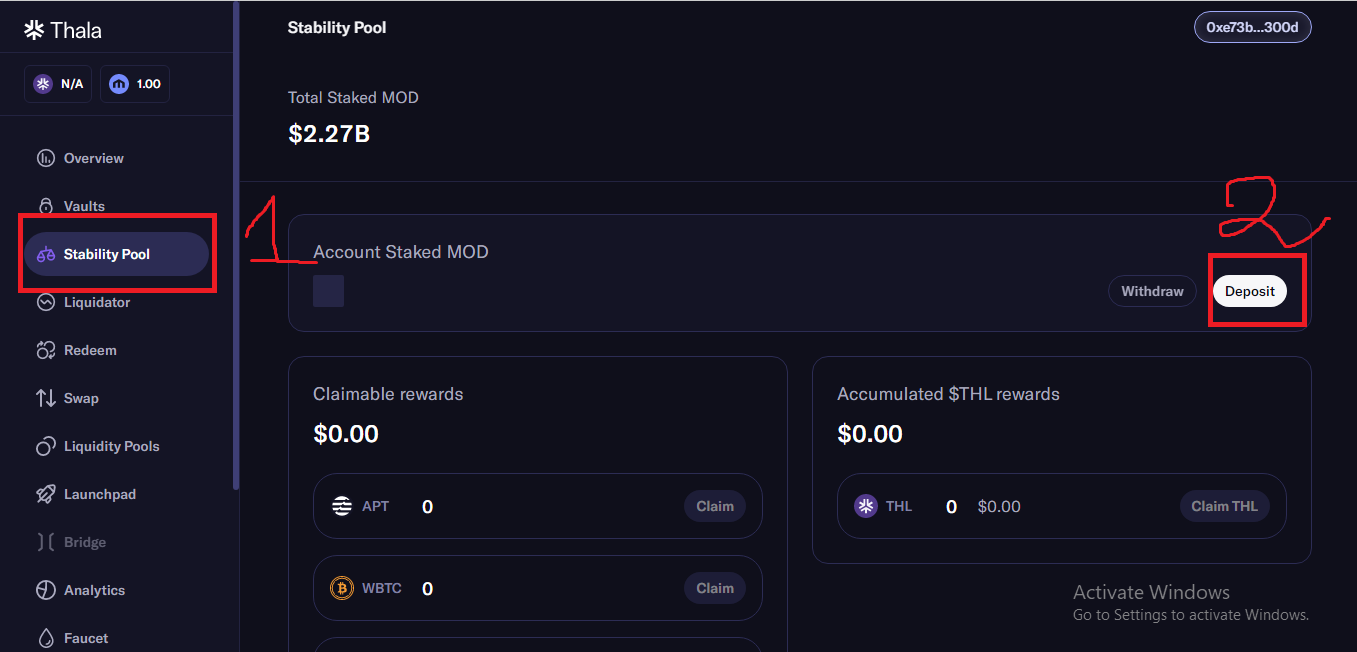
Task: Click the Withdraw button
Action: click(1152, 291)
